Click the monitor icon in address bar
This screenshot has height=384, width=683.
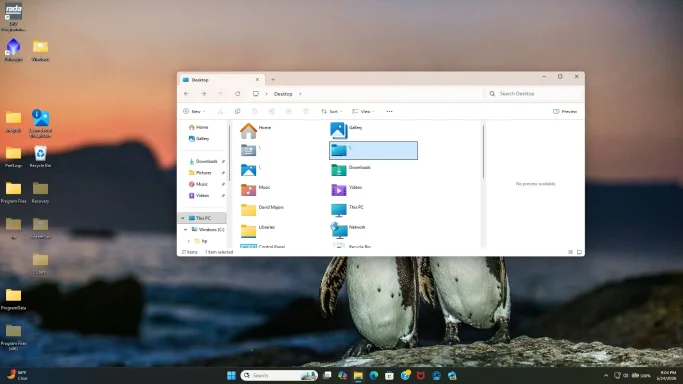256,94
